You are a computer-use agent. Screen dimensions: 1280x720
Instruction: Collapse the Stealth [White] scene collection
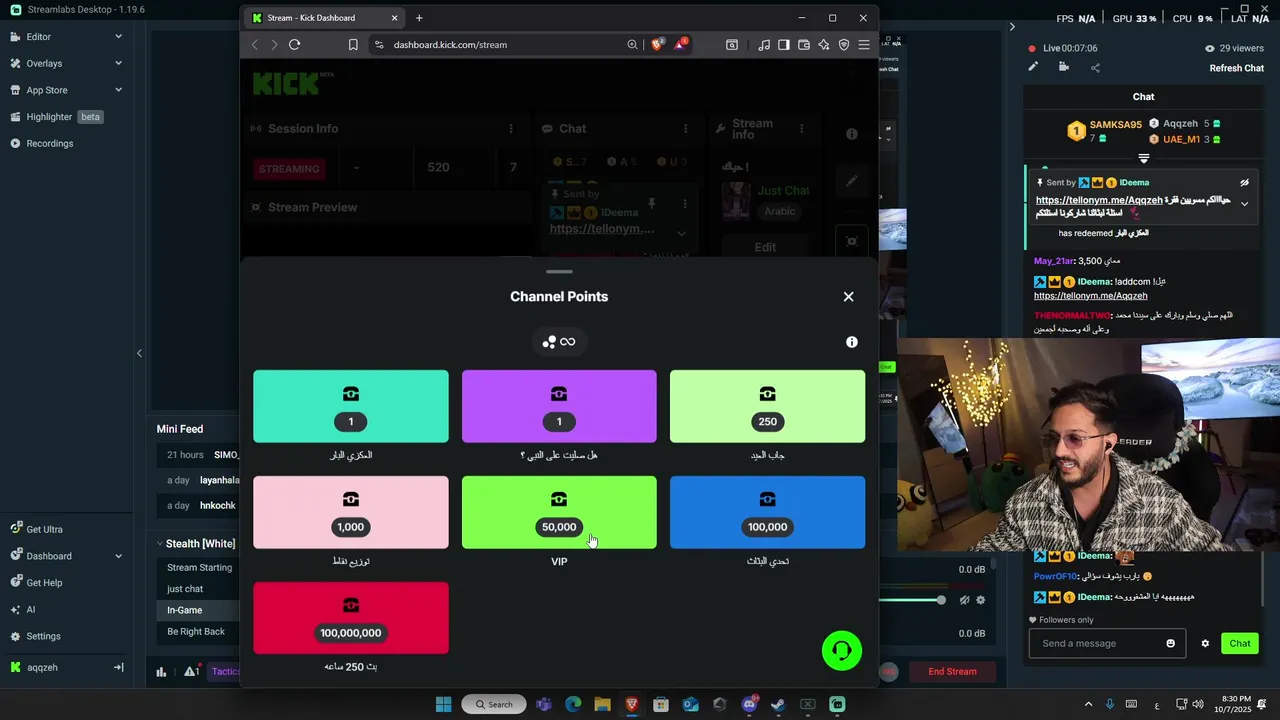click(x=159, y=544)
